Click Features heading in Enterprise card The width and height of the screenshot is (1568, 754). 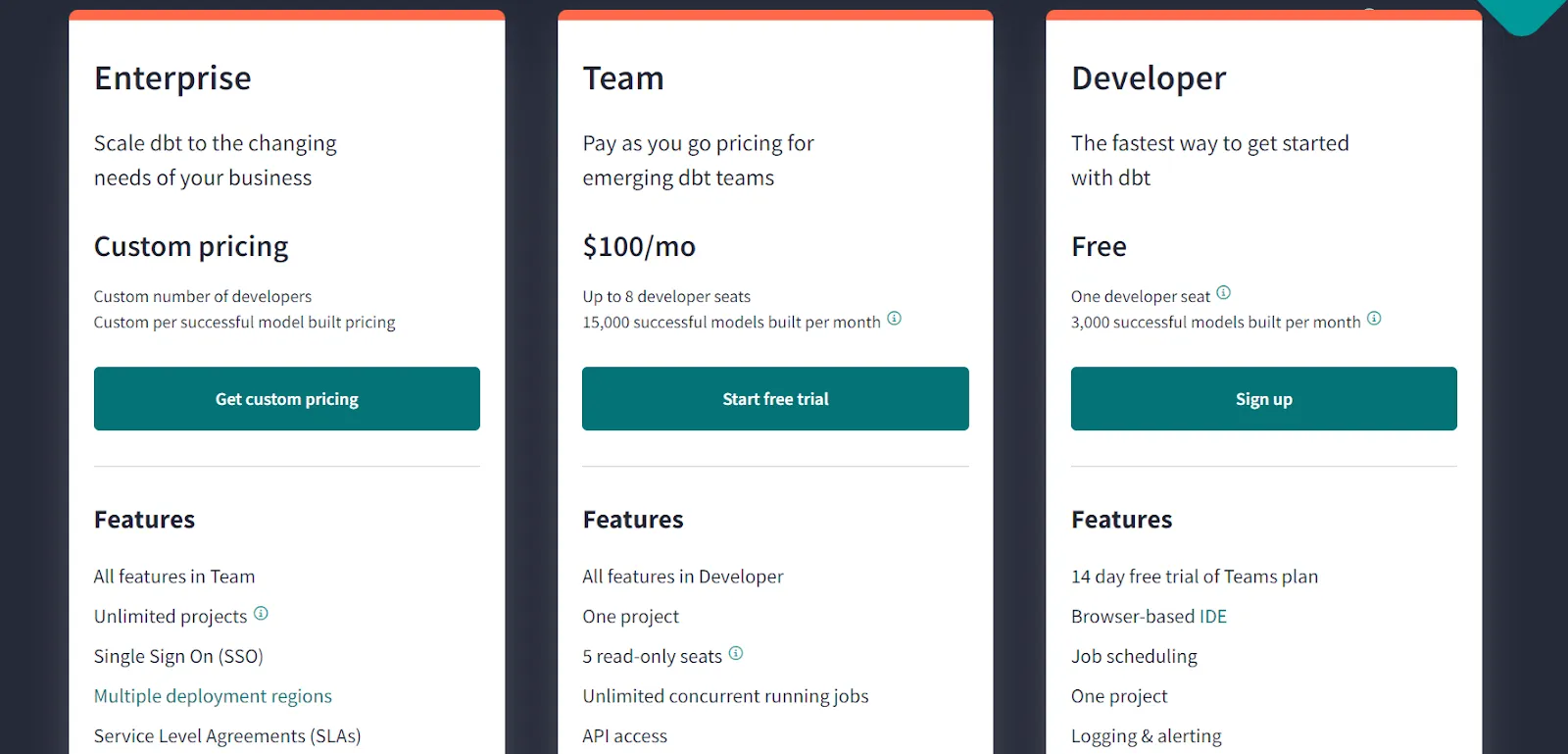click(x=144, y=520)
